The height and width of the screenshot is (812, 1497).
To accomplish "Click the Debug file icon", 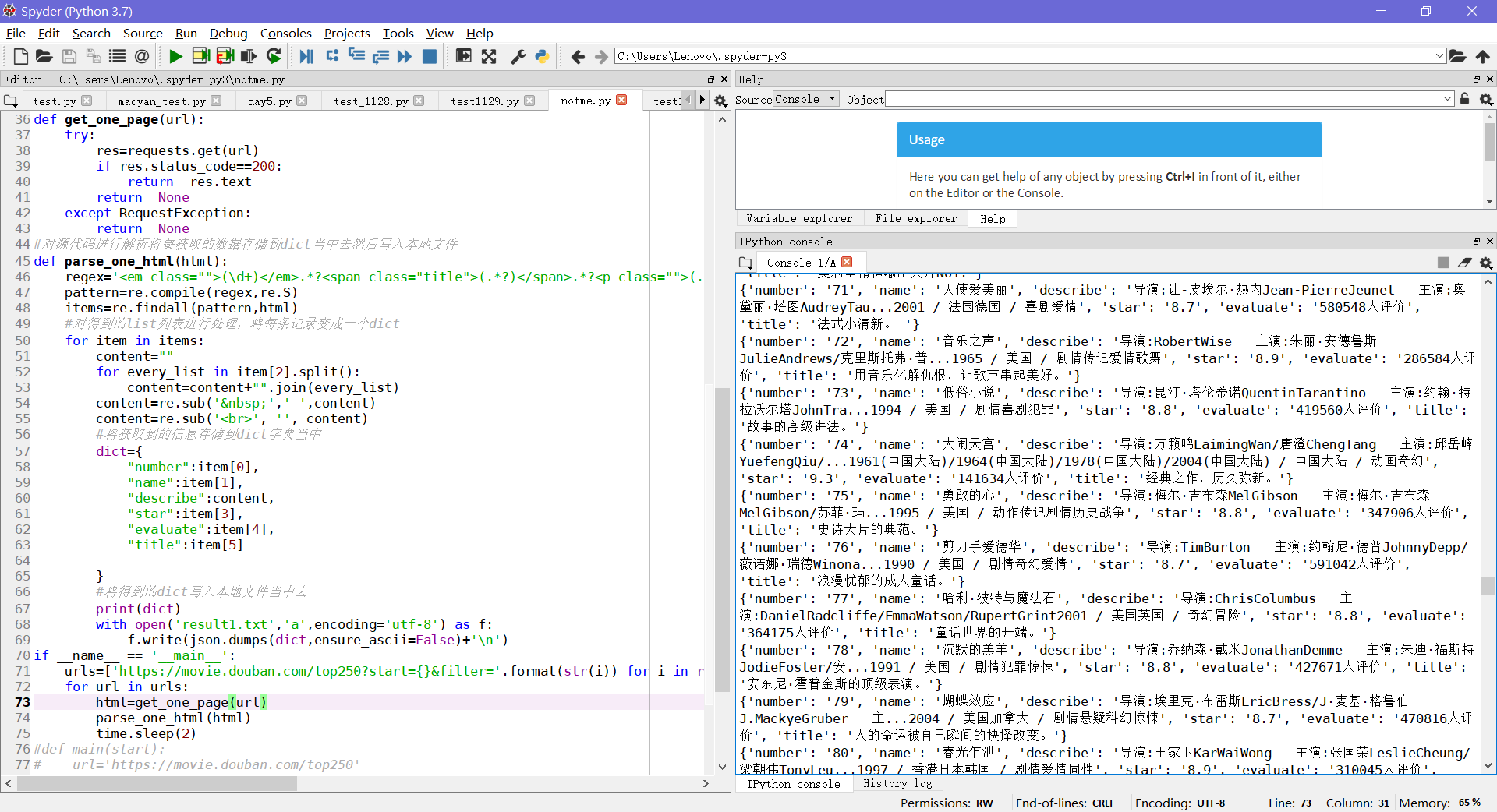I will [x=306, y=56].
